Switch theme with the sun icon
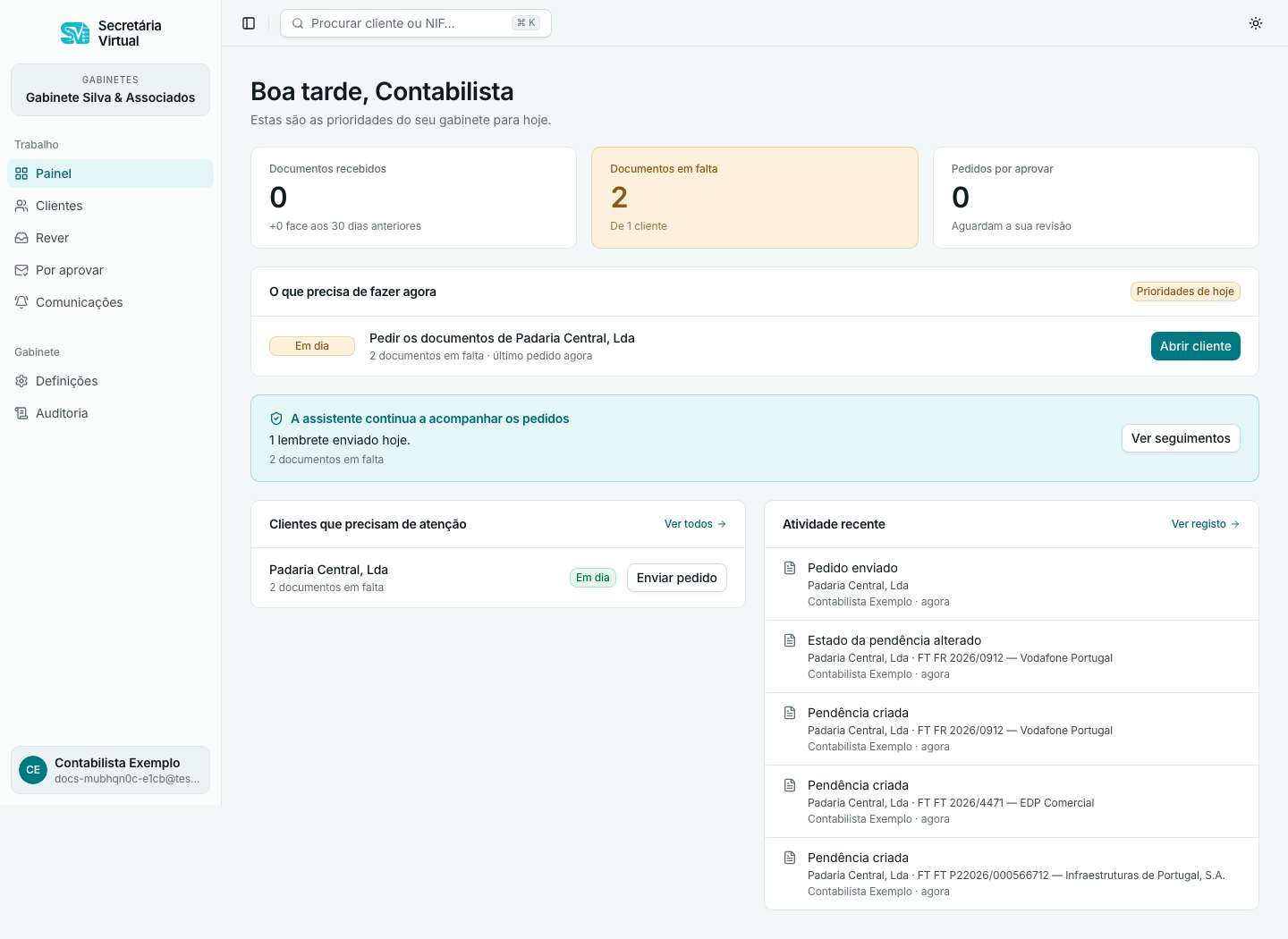This screenshot has height=939, width=1288. coord(1256,23)
